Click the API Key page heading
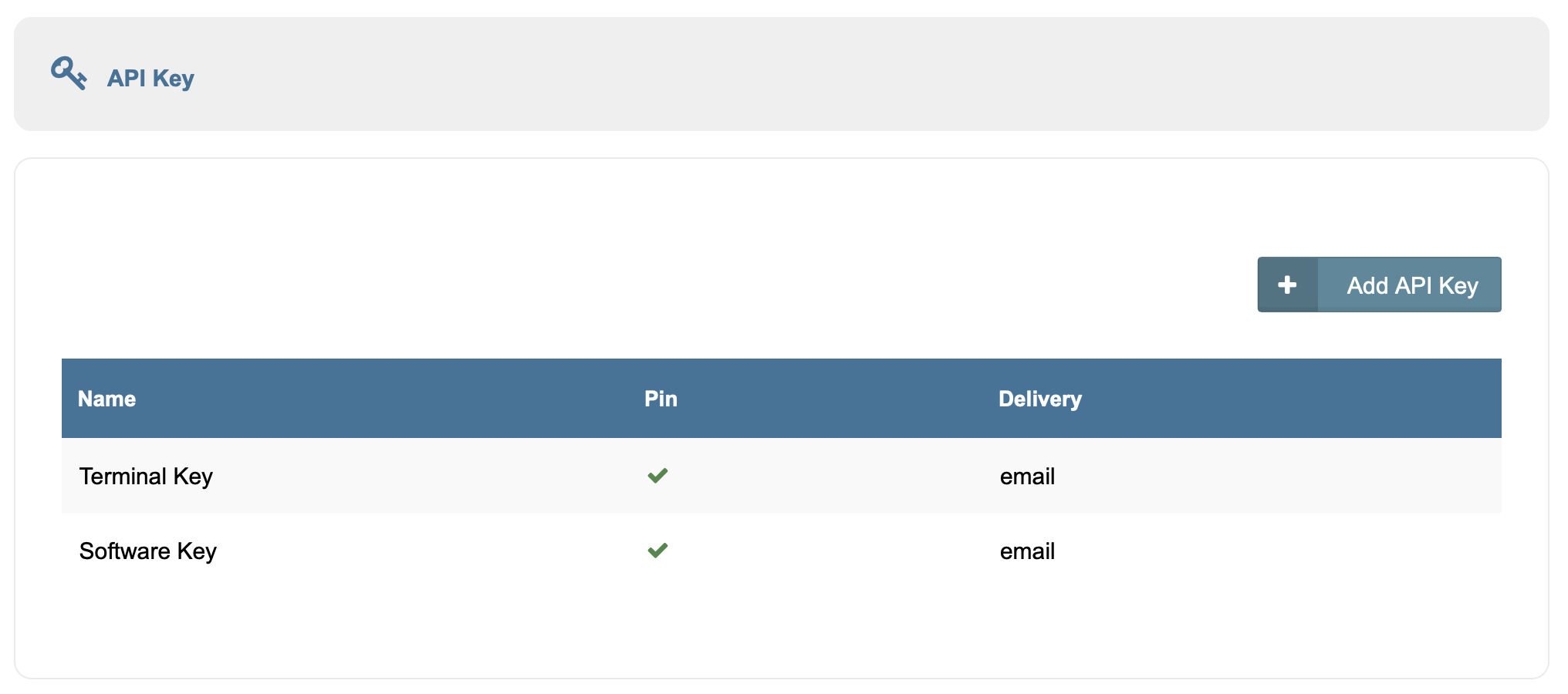The height and width of the screenshot is (694, 1568). pyautogui.click(x=150, y=78)
